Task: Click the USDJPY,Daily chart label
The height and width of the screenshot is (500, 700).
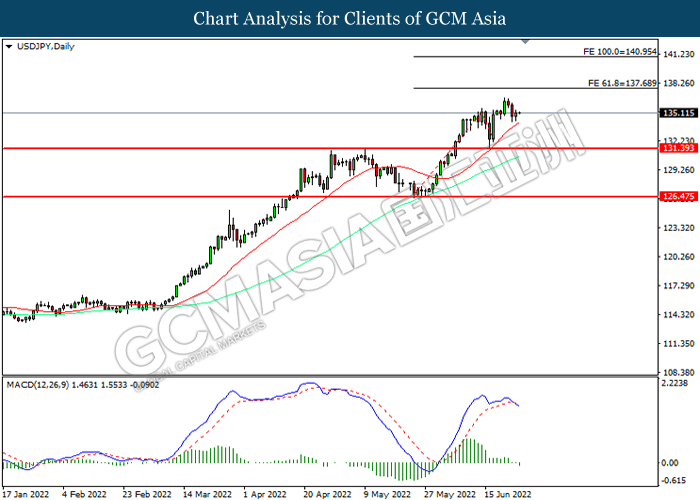Action: tap(46, 46)
